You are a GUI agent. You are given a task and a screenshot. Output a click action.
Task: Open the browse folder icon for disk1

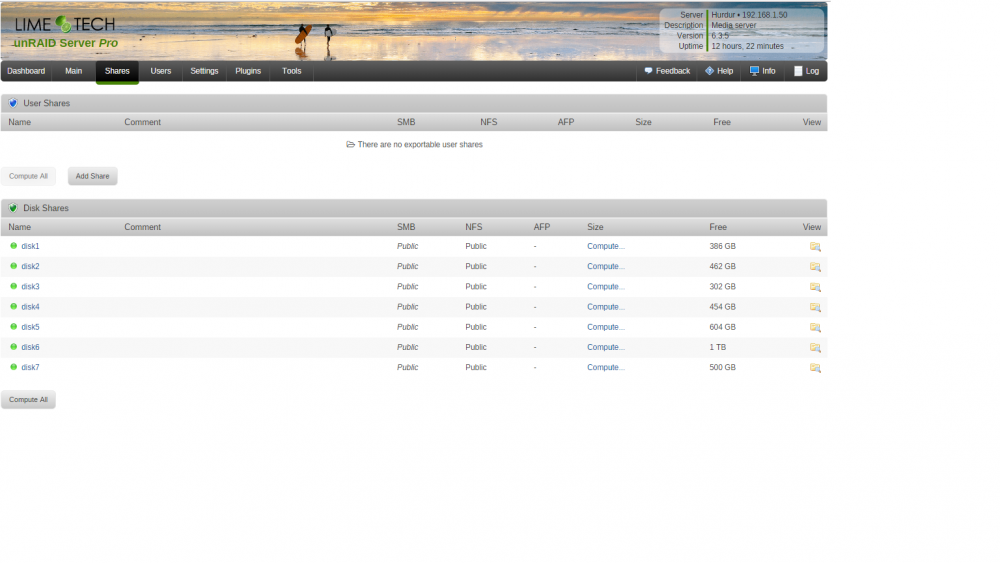click(x=815, y=246)
